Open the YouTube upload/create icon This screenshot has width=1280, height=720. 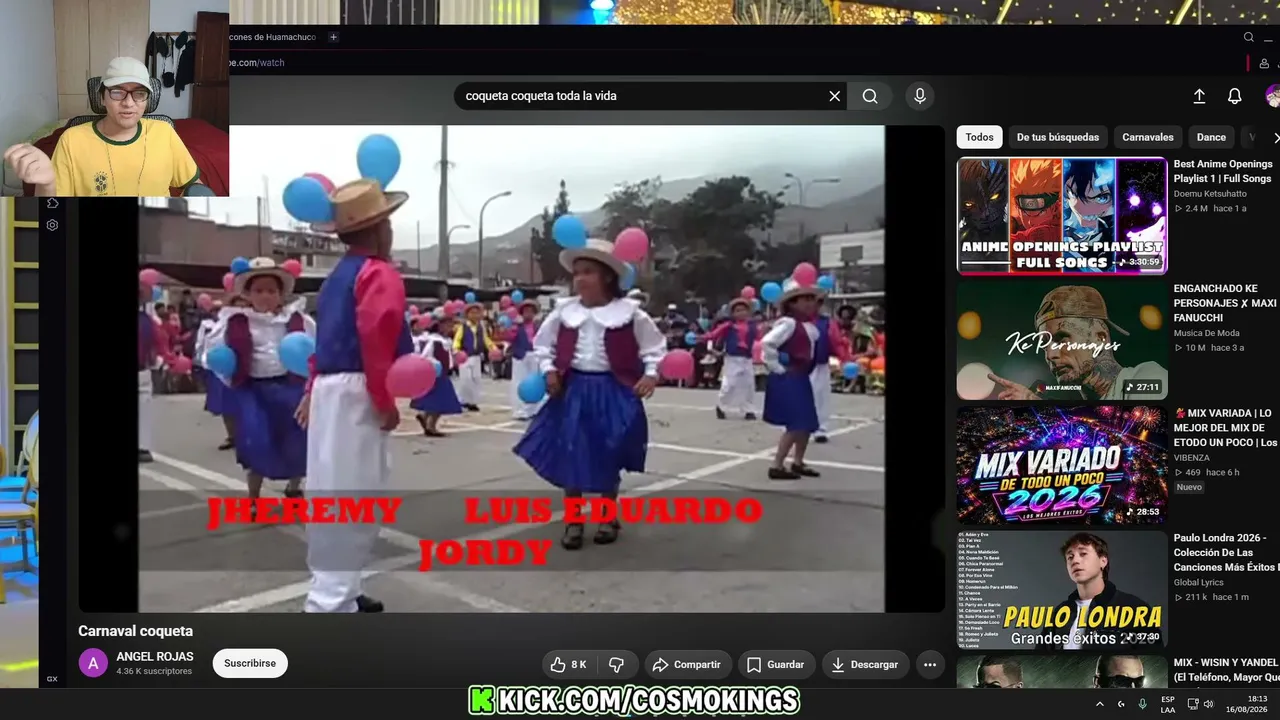[x=1199, y=96]
